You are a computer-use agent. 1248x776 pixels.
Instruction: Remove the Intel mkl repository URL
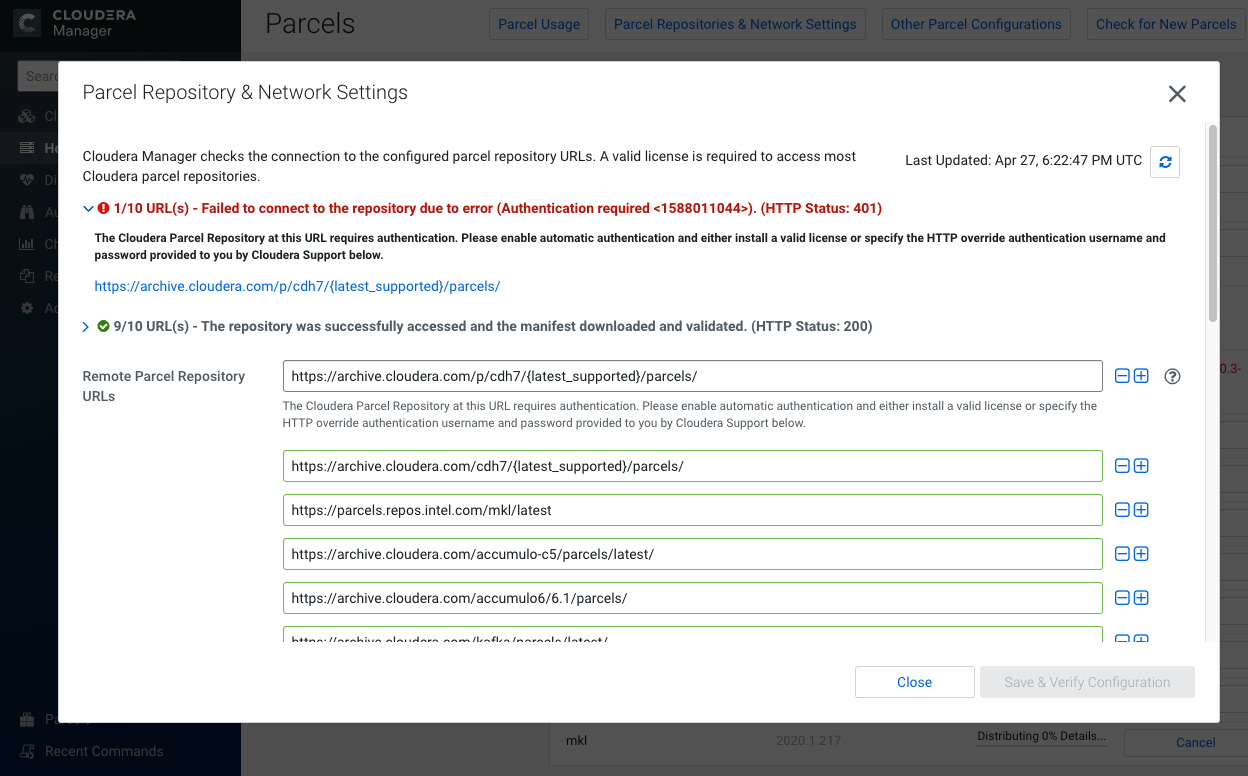click(1122, 510)
